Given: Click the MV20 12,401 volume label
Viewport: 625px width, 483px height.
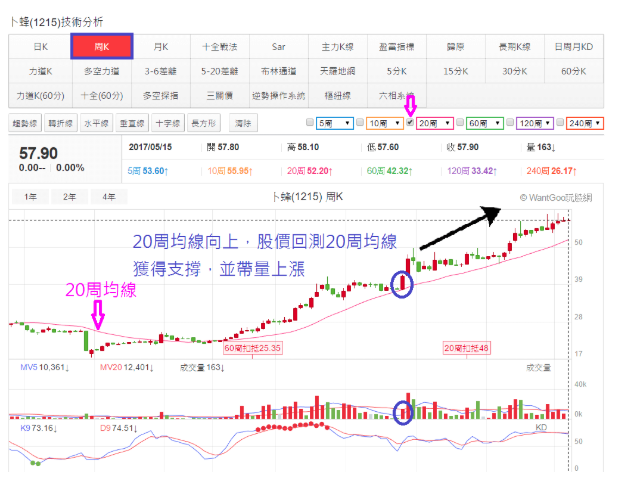Looking at the screenshot, I should 126,367.
